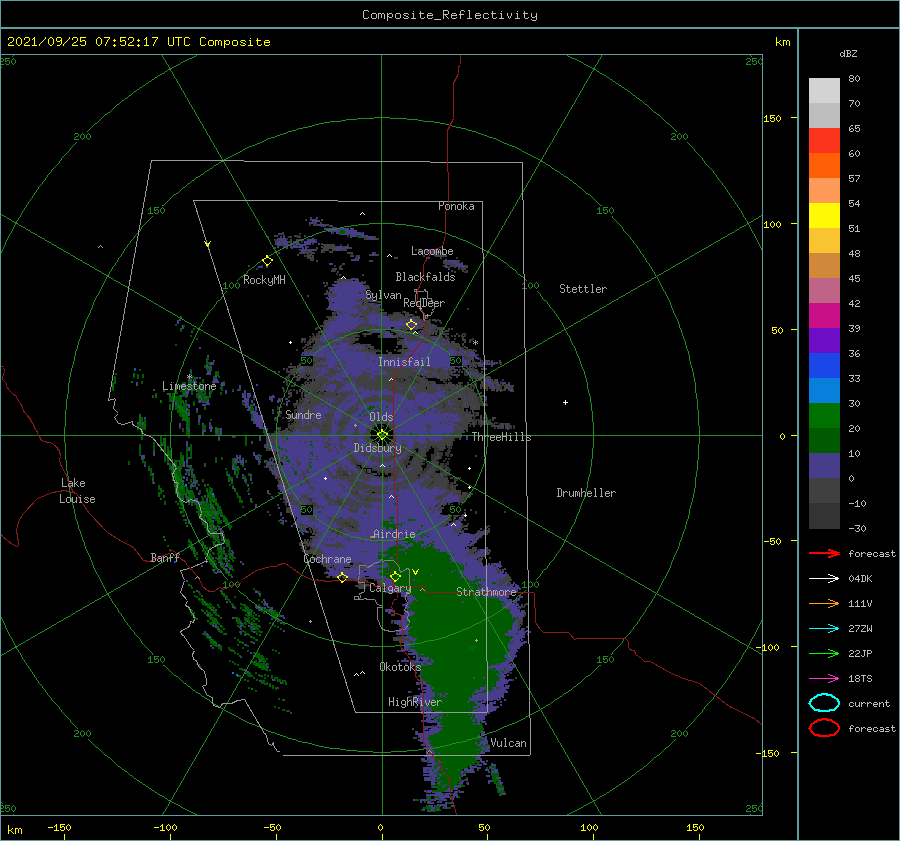Click the Blackfalds city label
This screenshot has width=900, height=841.
pyautogui.click(x=425, y=277)
